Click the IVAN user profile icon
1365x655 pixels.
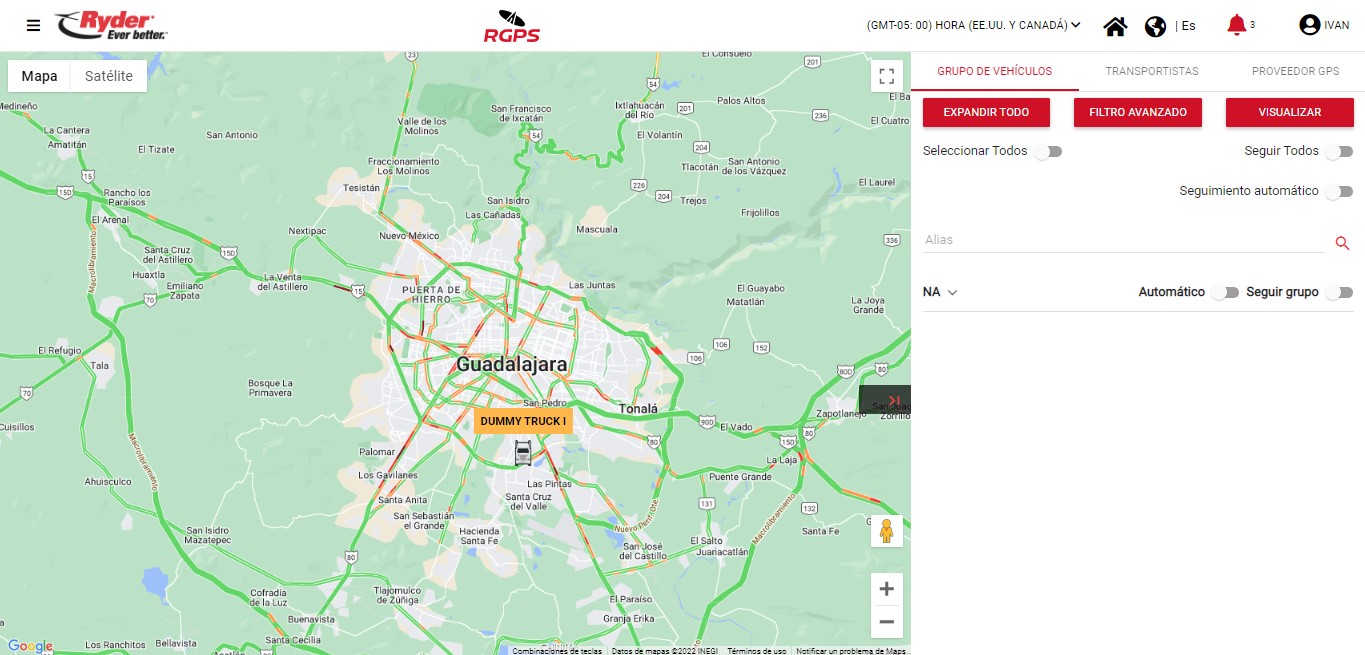point(1309,26)
